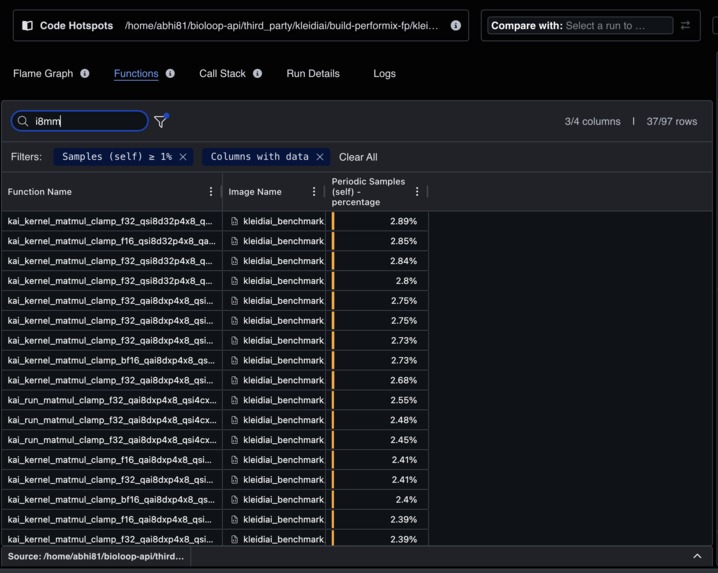The image size is (718, 573).
Task: Open Periodic Samples column options menu
Action: (417, 191)
